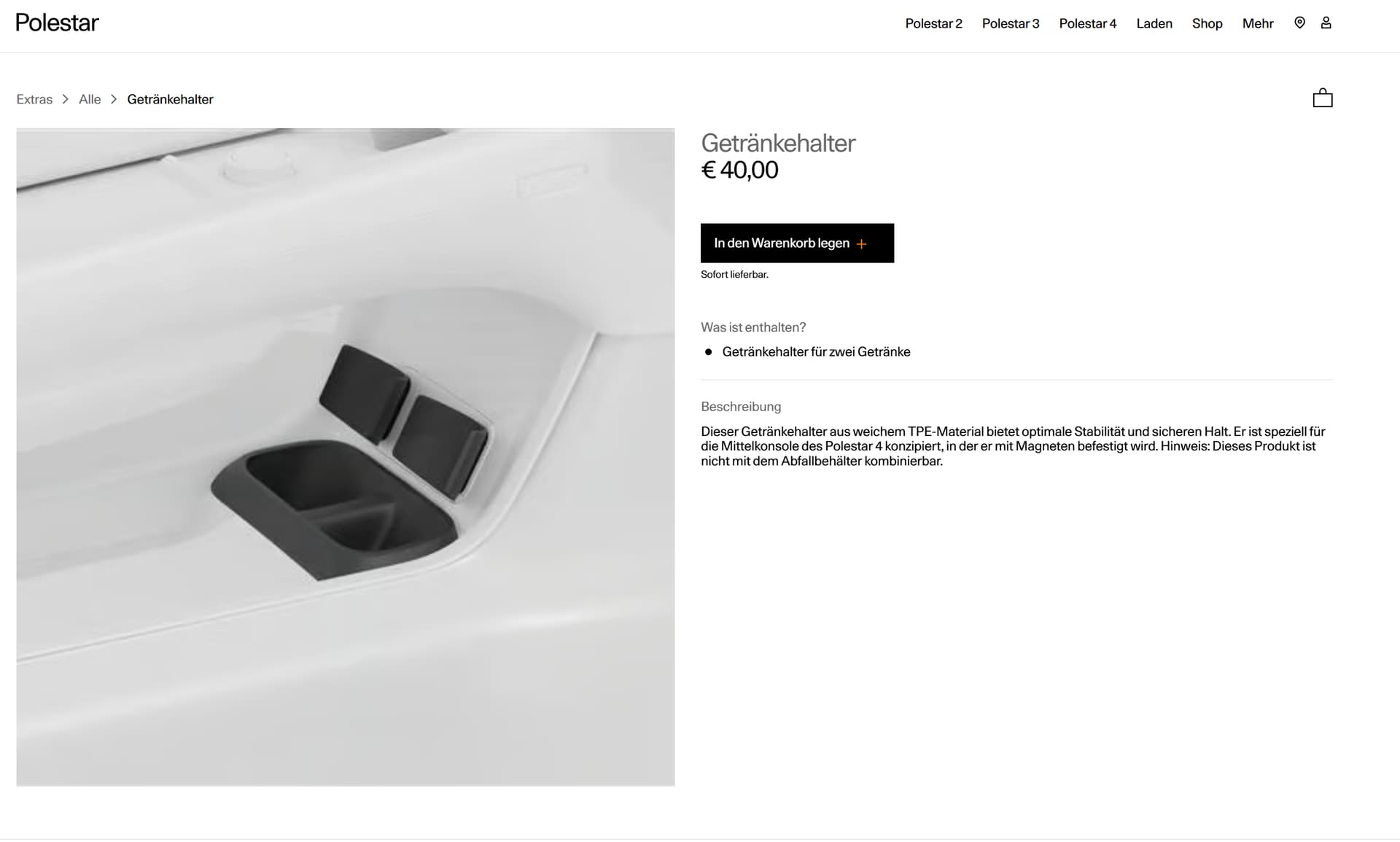Go to the Shop section
The width and height of the screenshot is (1400, 842).
click(x=1207, y=23)
